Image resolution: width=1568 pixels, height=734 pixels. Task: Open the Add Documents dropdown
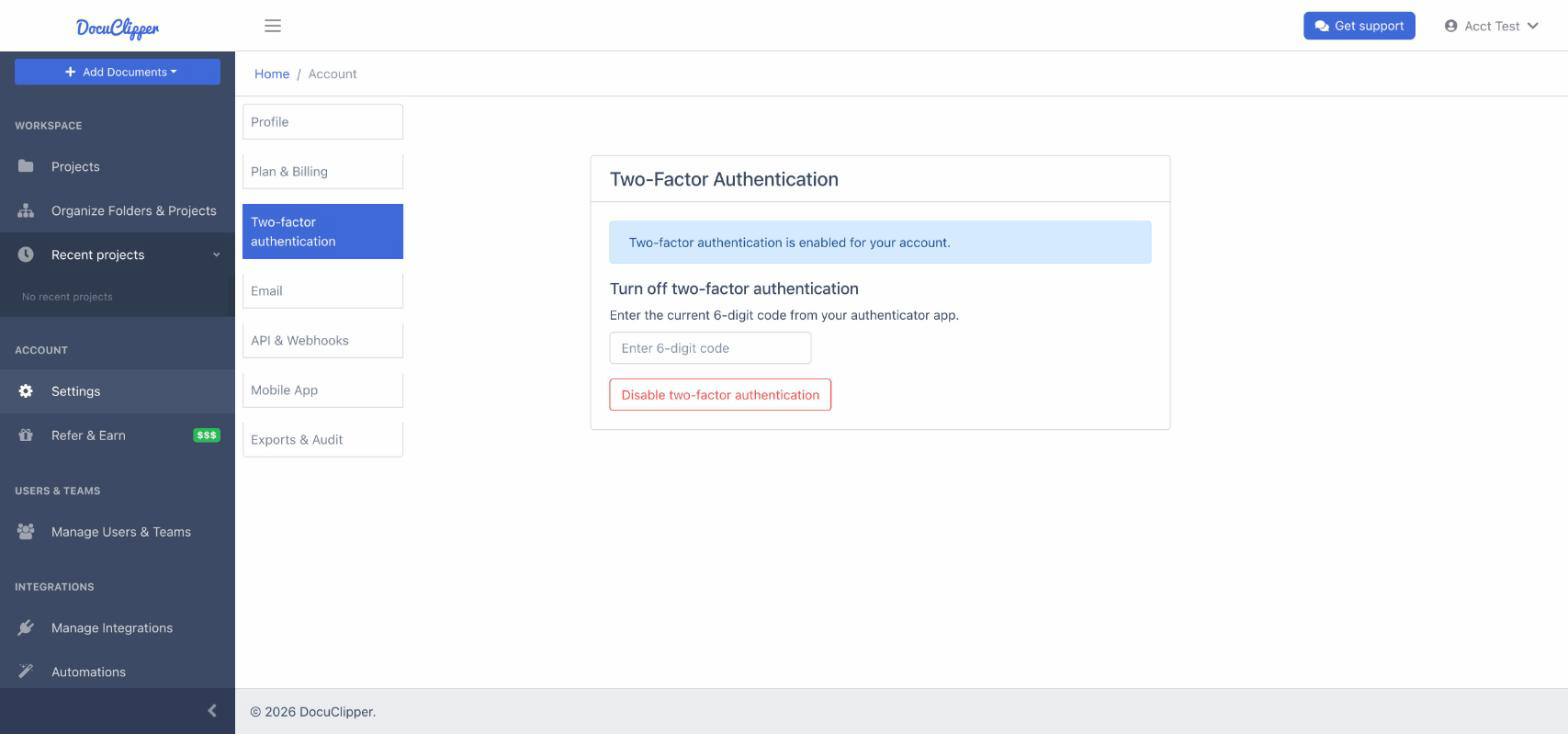pos(117,72)
